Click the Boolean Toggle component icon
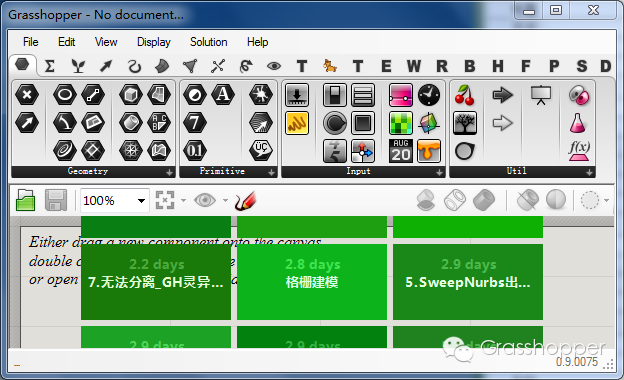This screenshot has width=624, height=380. coord(335,95)
